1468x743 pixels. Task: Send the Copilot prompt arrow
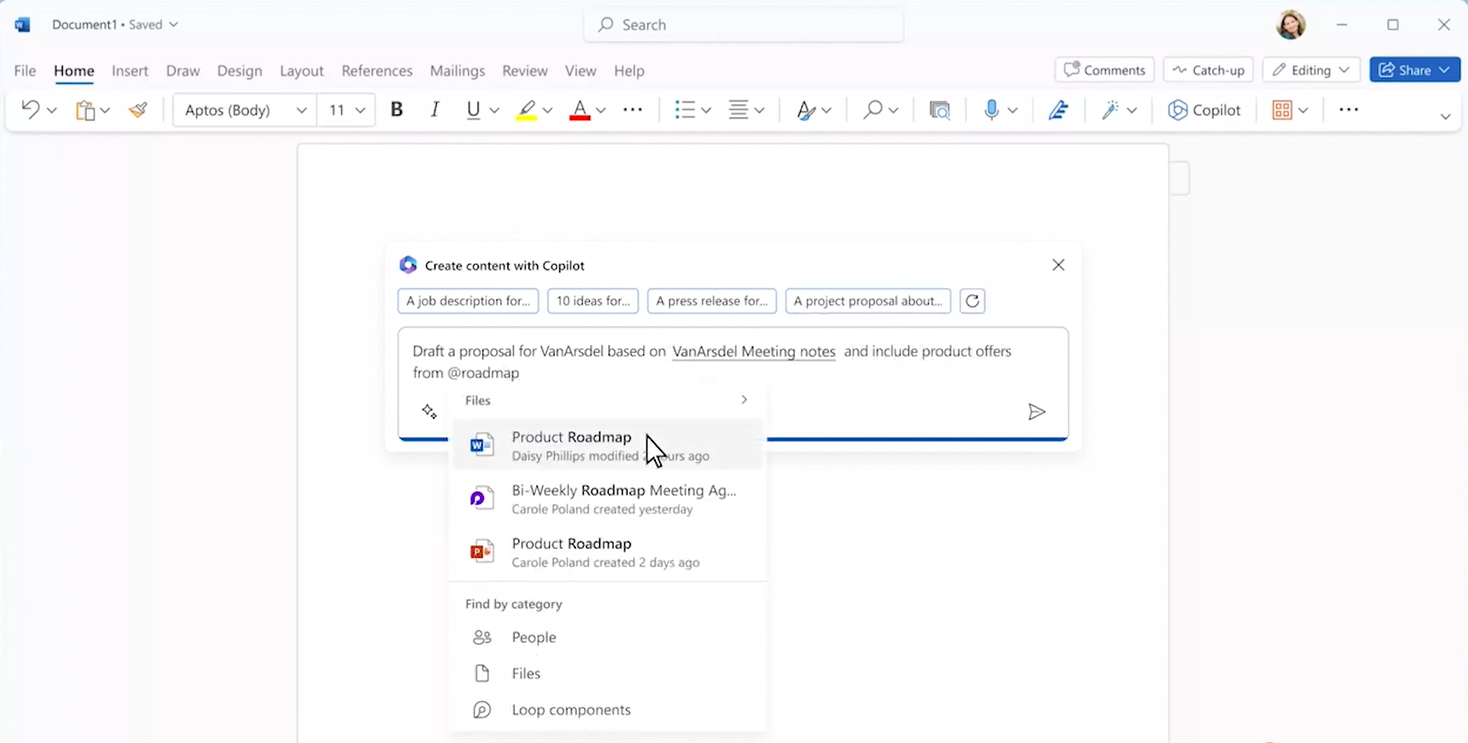[1037, 412]
